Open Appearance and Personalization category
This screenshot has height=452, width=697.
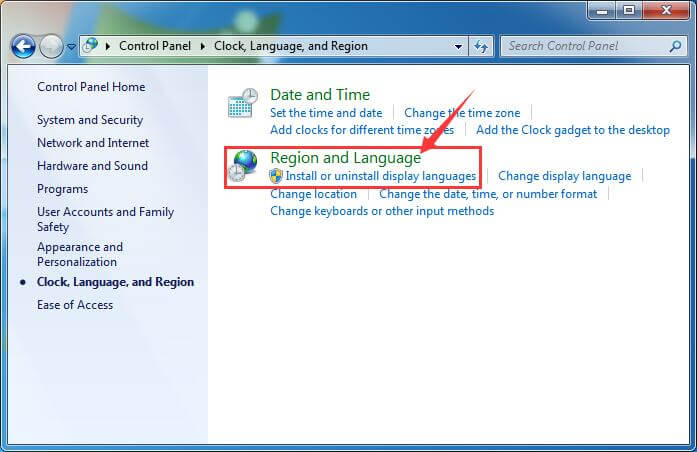(x=80, y=254)
